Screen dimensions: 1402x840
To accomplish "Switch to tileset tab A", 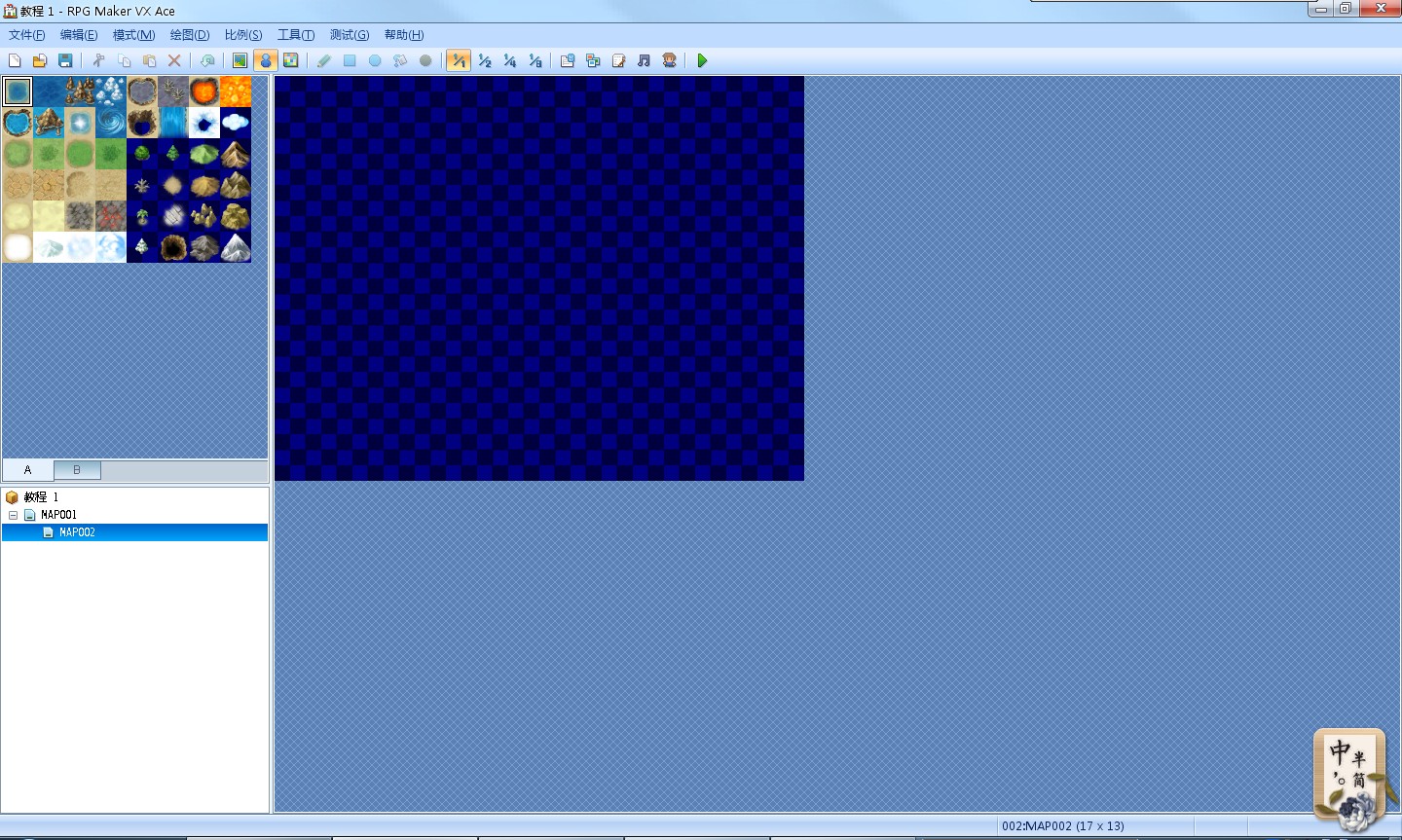I will [27, 470].
